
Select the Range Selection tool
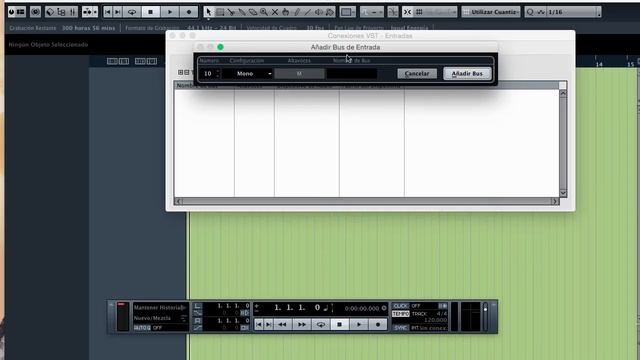coord(220,12)
